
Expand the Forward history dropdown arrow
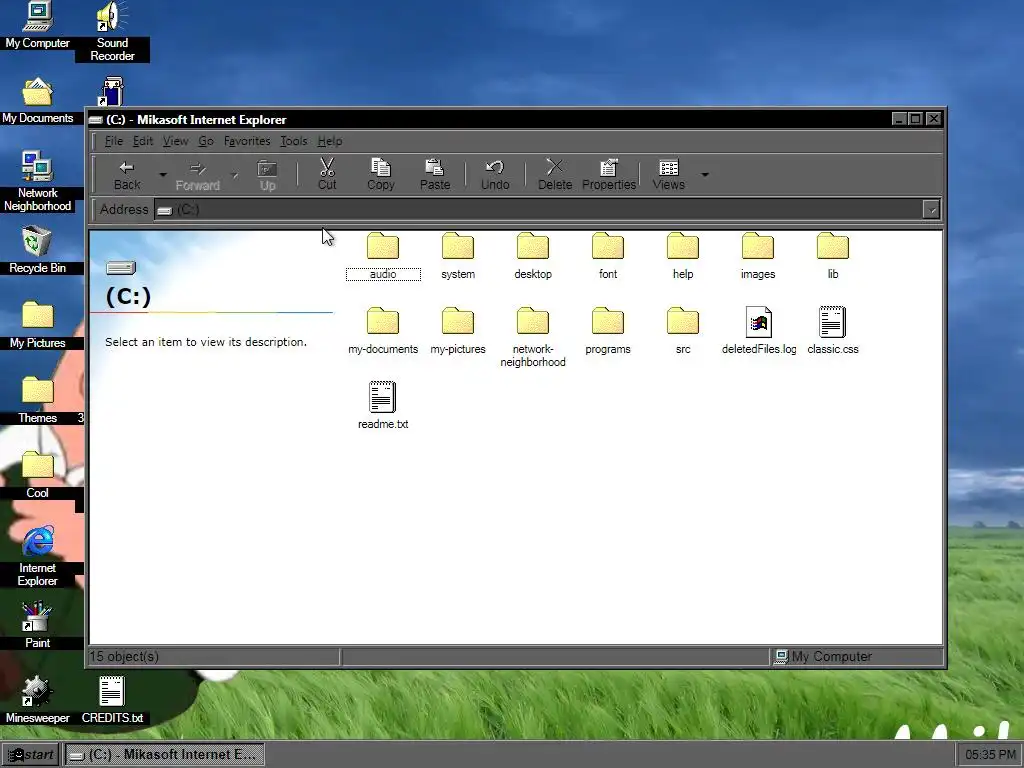click(234, 175)
